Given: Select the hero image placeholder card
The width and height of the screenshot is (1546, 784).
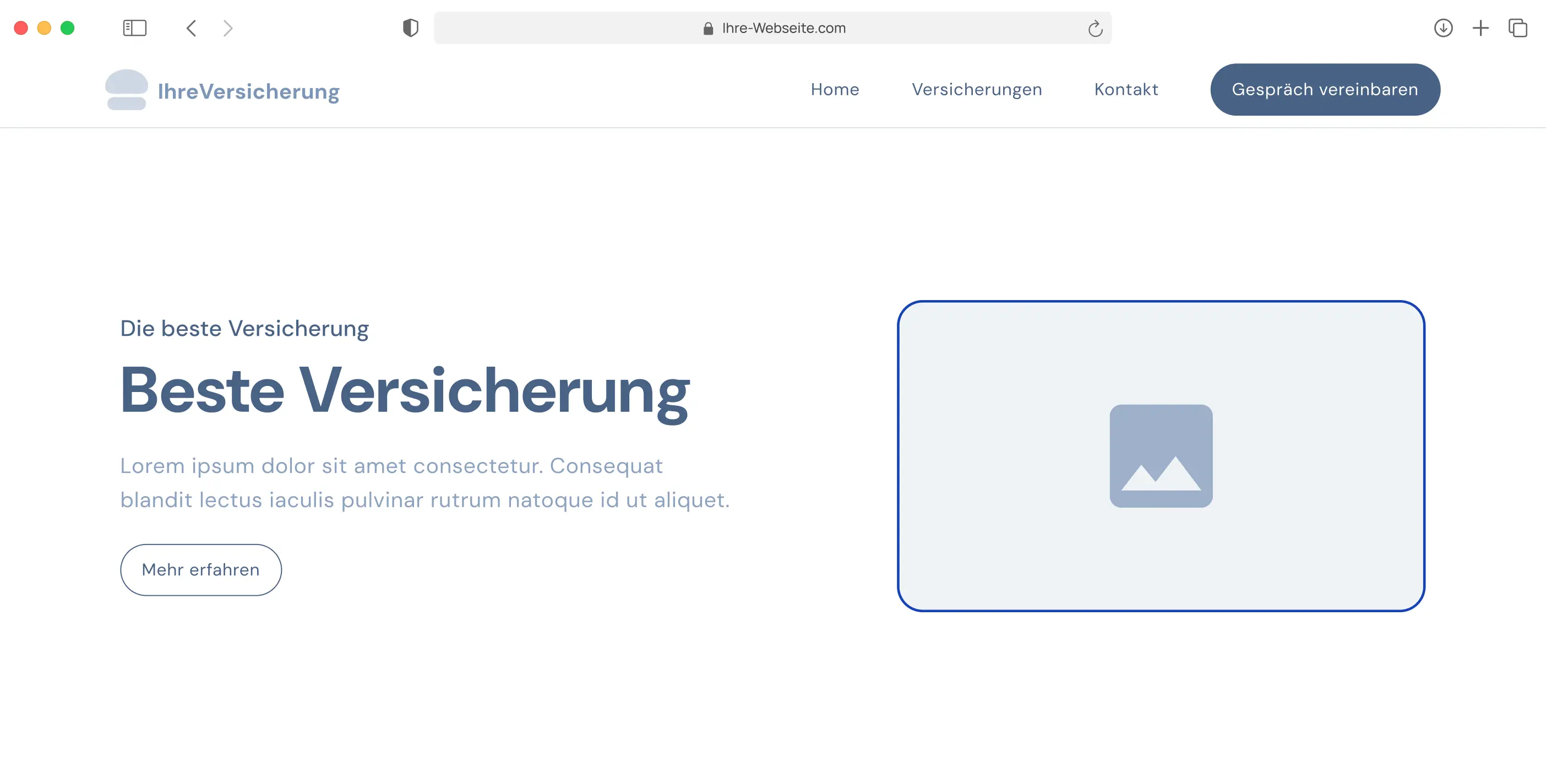Looking at the screenshot, I should pos(1161,456).
